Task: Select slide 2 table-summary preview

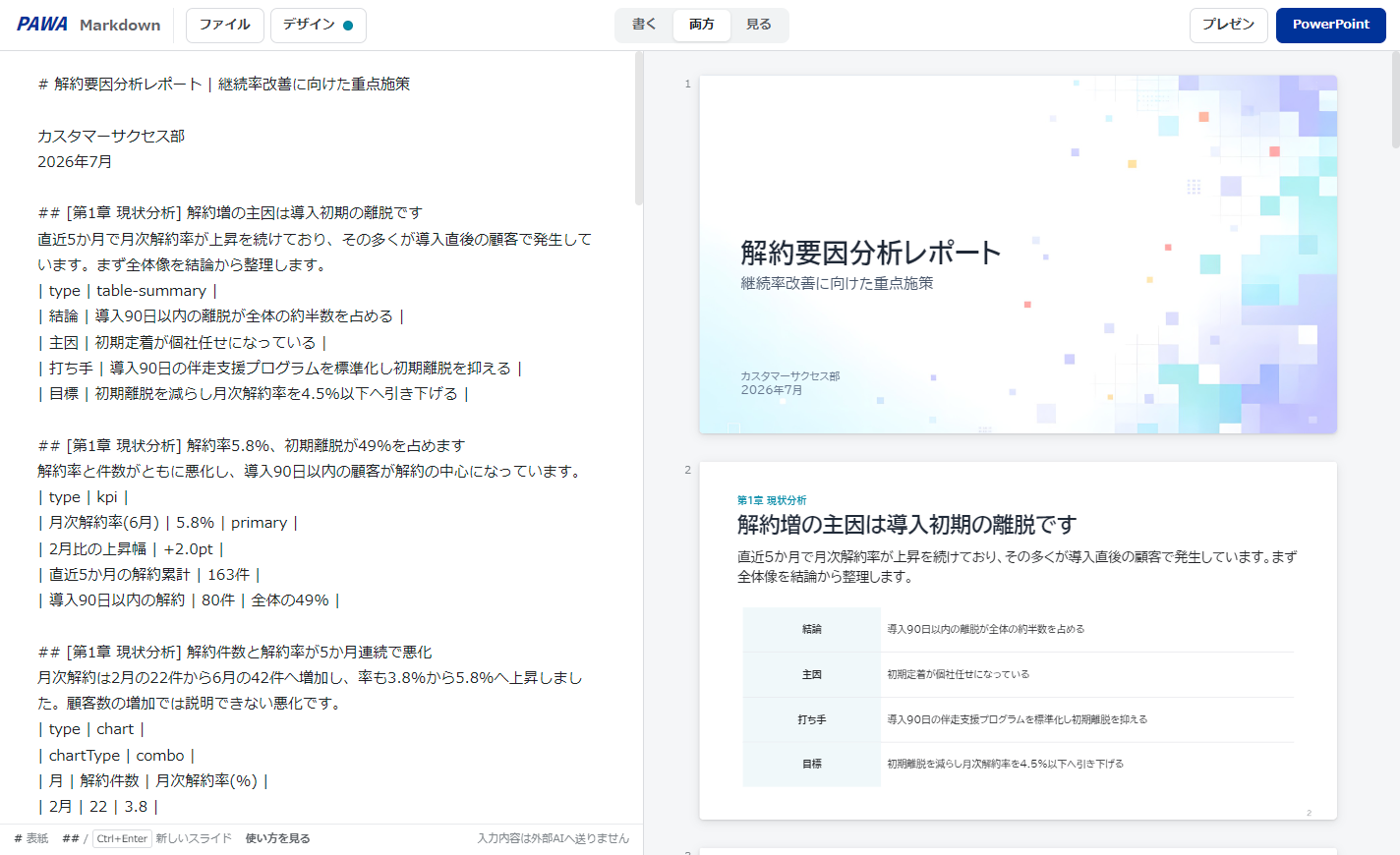Action: pyautogui.click(x=1018, y=641)
